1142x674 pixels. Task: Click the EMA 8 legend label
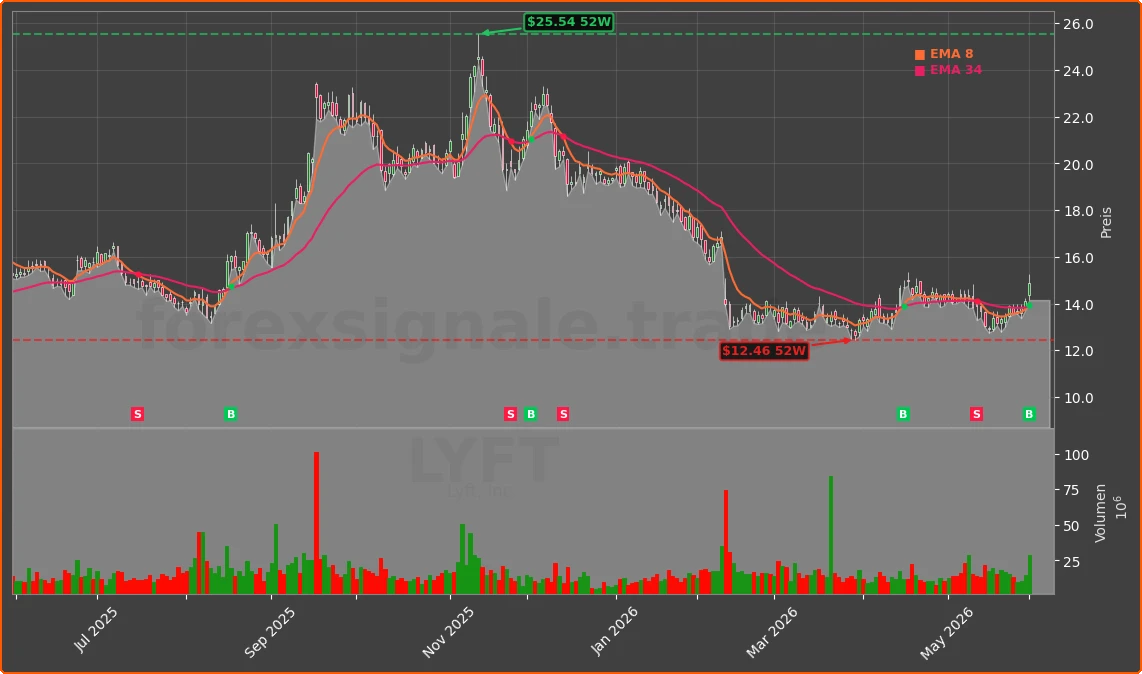pos(951,54)
